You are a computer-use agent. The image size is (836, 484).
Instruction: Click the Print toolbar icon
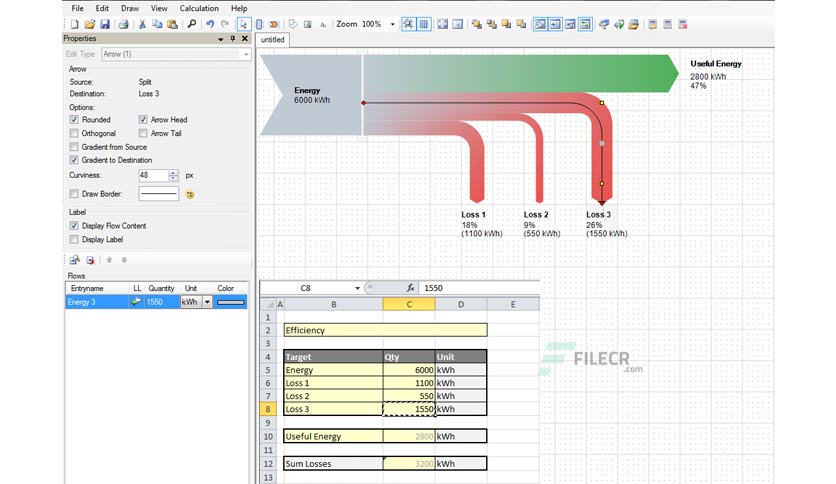(123, 25)
